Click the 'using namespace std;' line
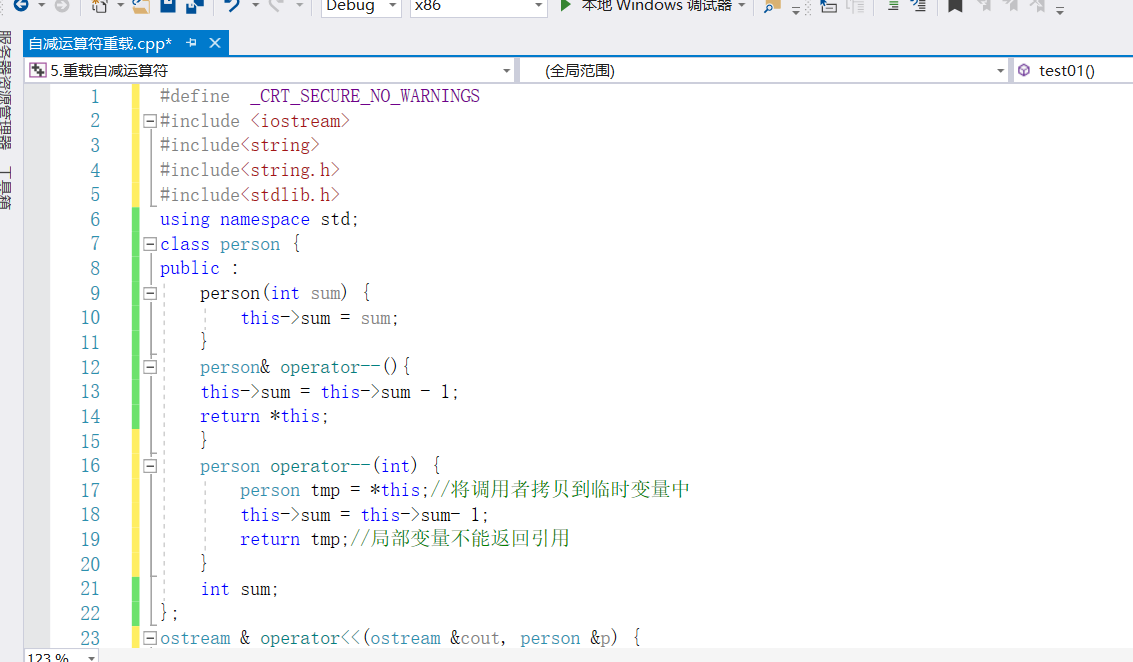 [x=259, y=219]
